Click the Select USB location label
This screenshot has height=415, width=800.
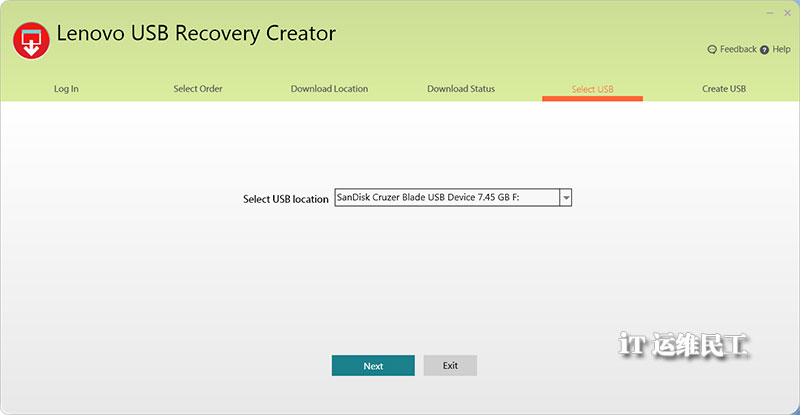click(x=286, y=199)
